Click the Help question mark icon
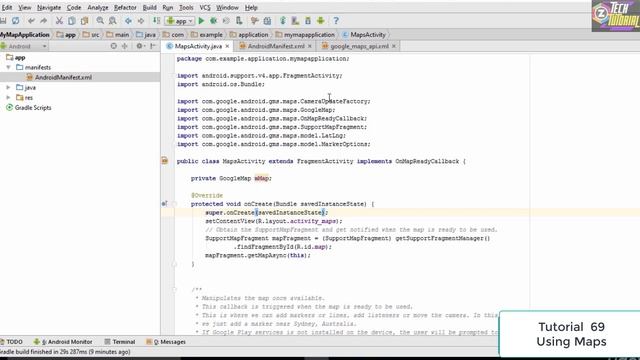 336,21
